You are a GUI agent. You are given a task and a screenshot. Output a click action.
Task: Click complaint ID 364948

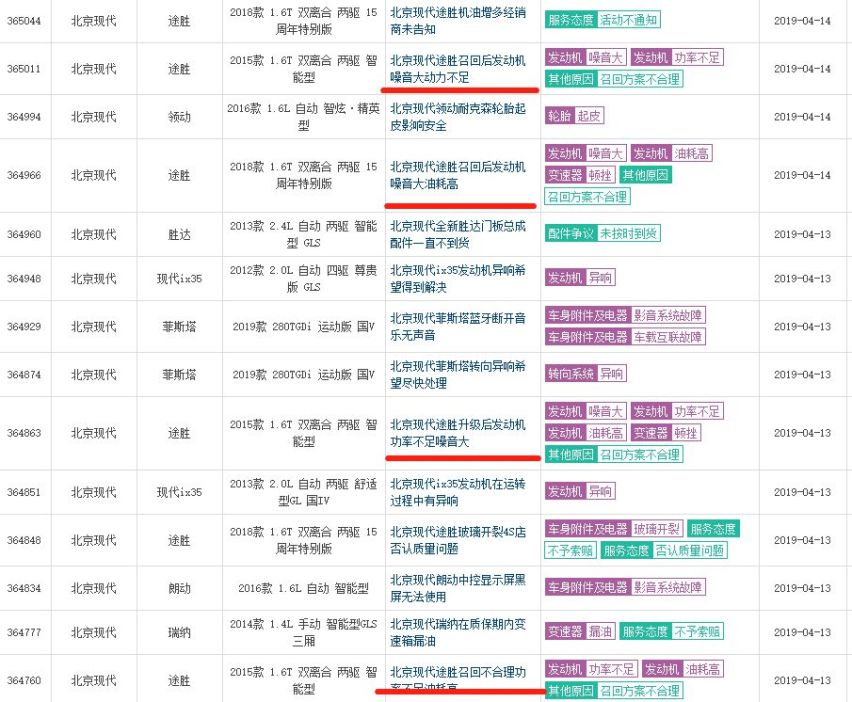pos(24,278)
